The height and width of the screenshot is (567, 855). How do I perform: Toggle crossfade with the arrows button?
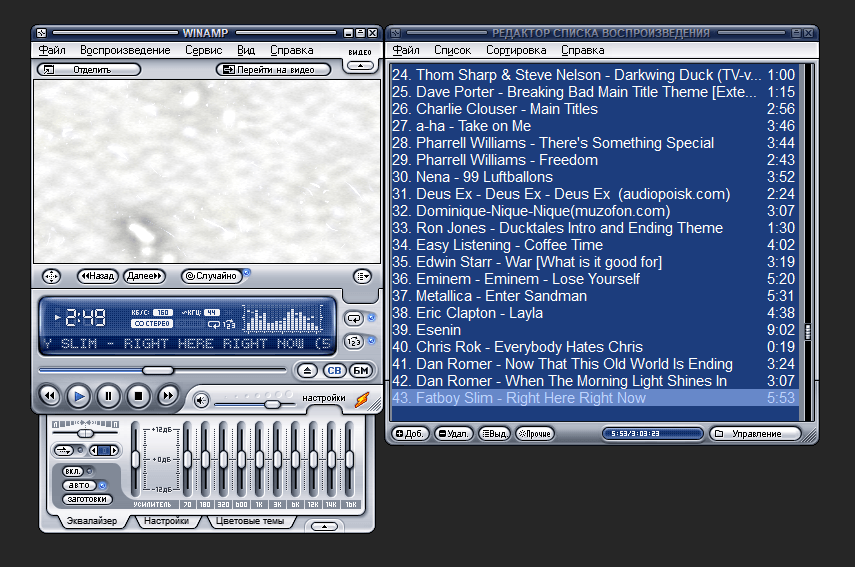coord(64,450)
